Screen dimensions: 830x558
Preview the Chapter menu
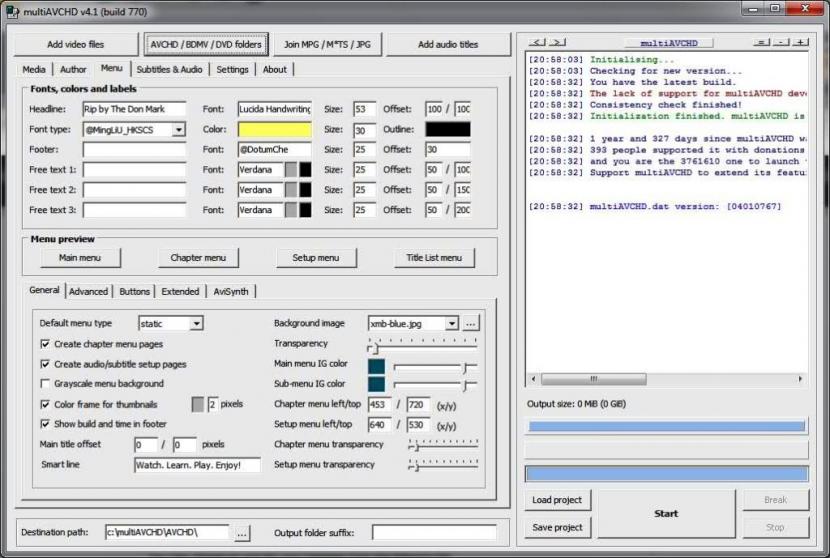click(x=199, y=258)
